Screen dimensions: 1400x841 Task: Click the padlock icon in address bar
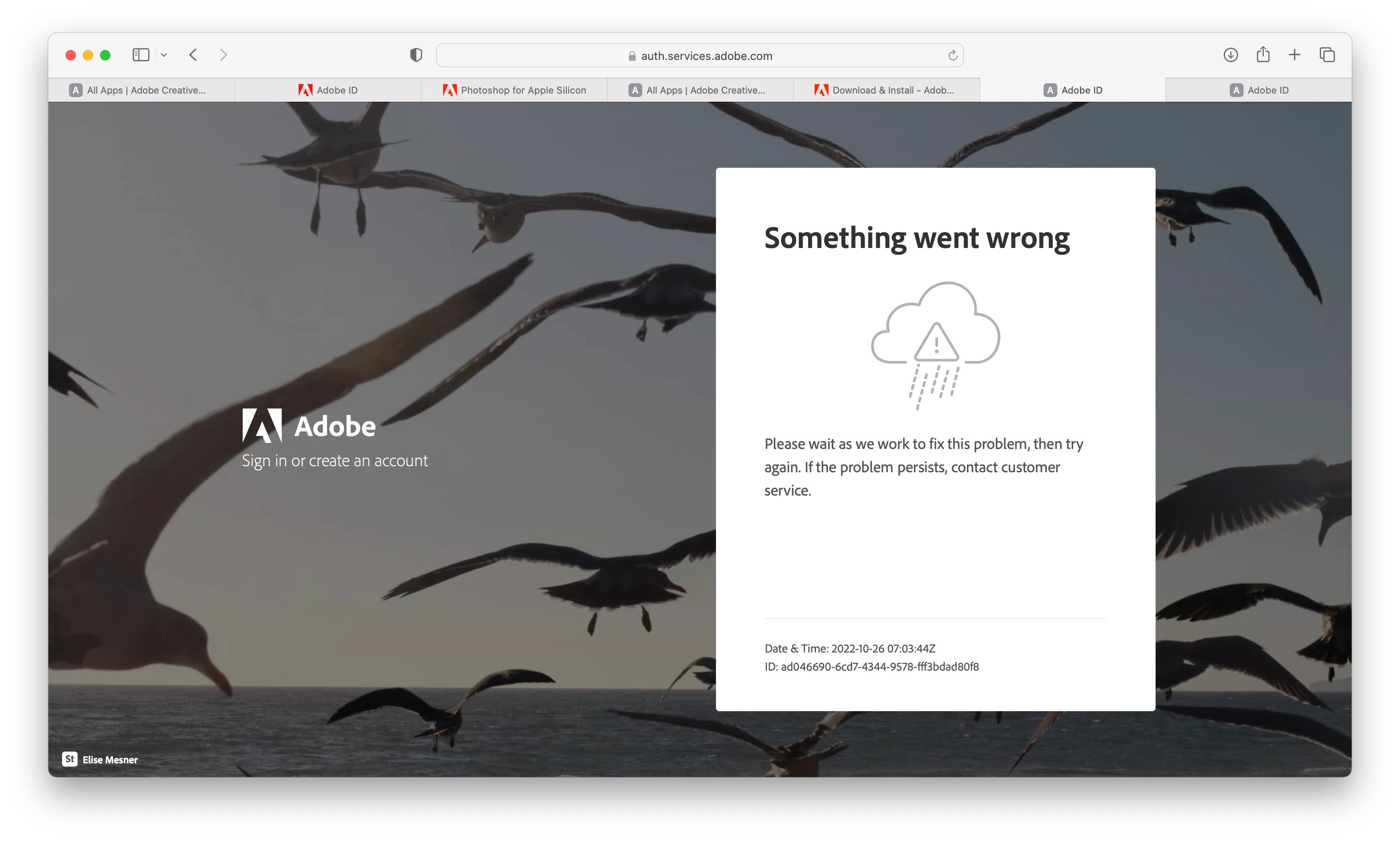point(632,56)
